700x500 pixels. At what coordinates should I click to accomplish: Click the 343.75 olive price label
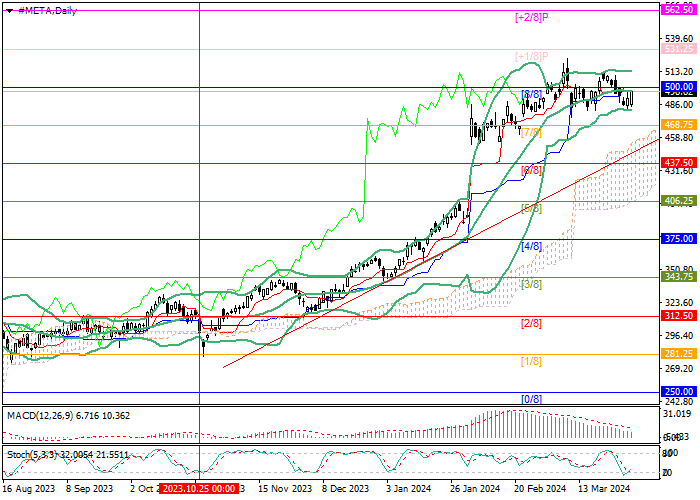[679, 277]
